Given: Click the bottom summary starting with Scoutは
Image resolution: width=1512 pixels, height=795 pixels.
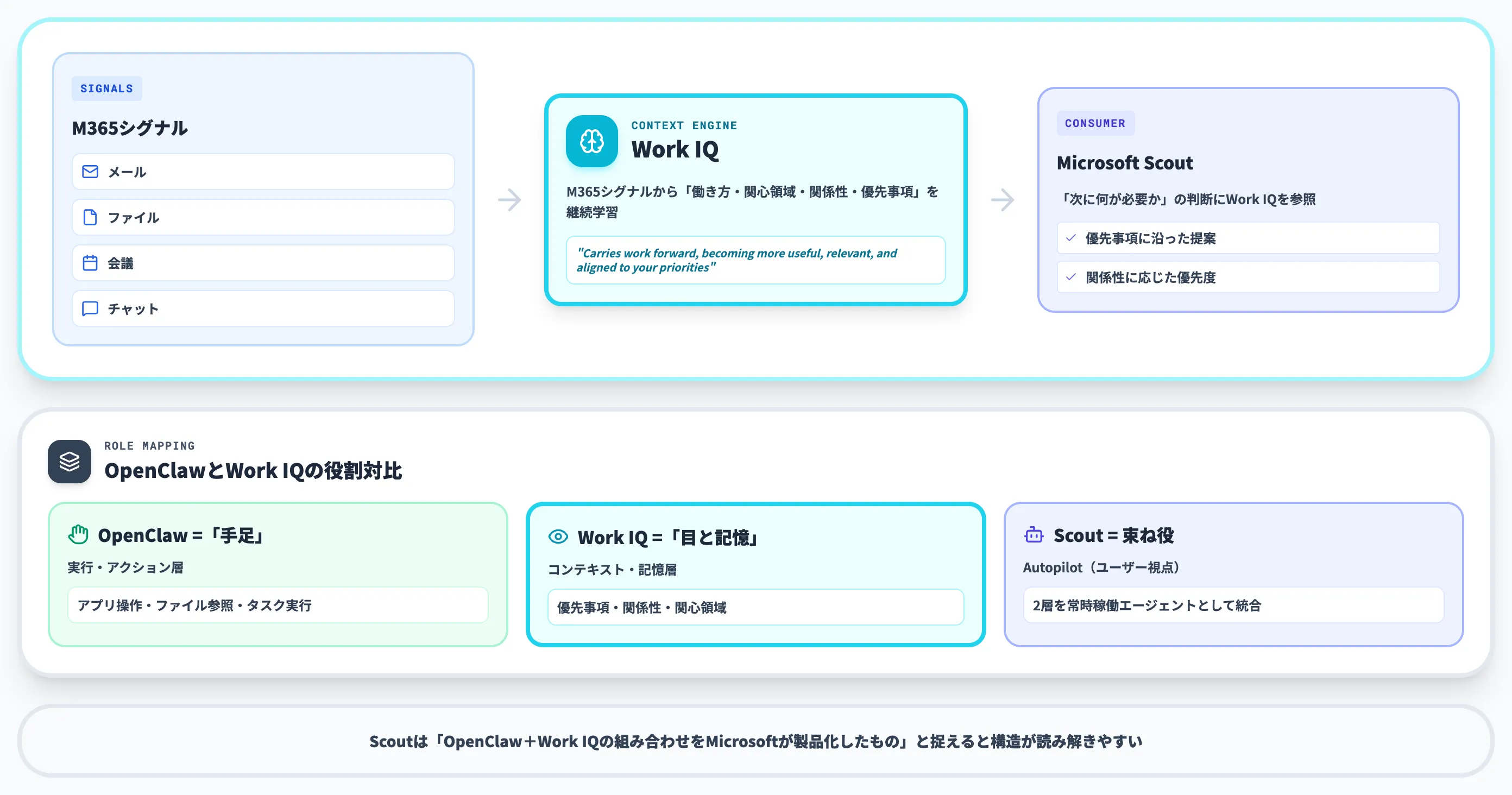Looking at the screenshot, I should click(x=755, y=741).
